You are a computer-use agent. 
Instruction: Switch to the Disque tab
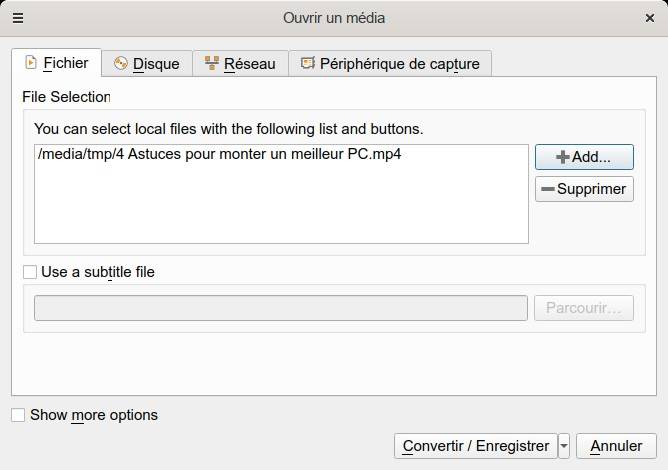coord(147,64)
